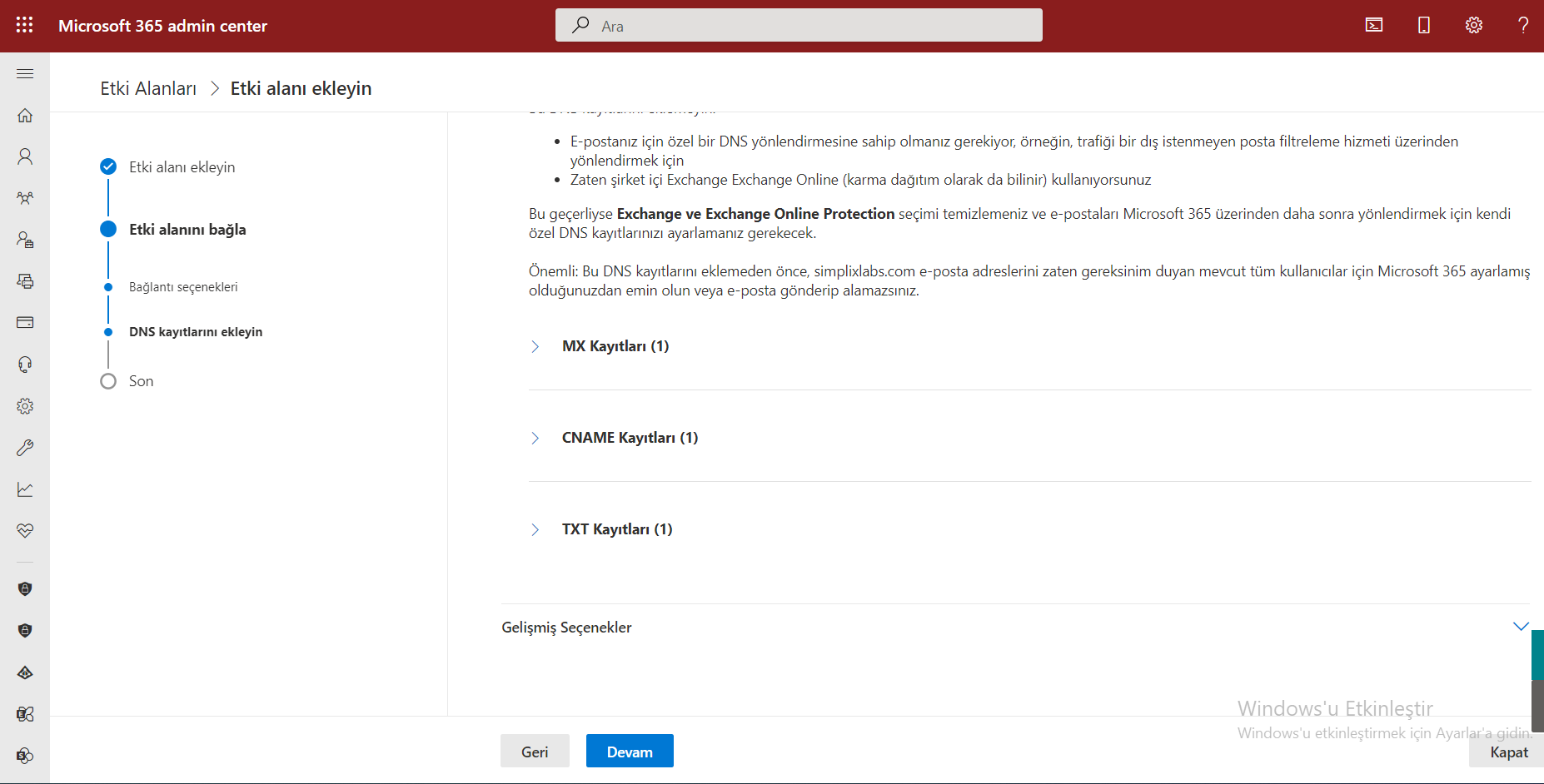This screenshot has height=784, width=1544.
Task: Open settings gear in top header
Action: coord(1474,25)
